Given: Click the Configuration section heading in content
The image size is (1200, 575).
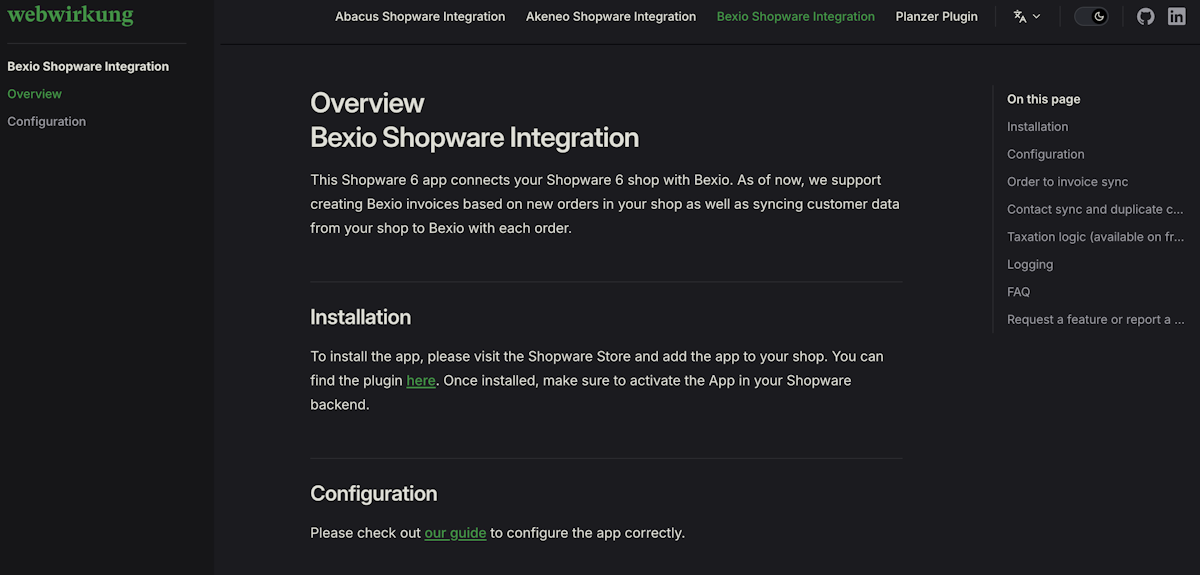Looking at the screenshot, I should (x=374, y=494).
